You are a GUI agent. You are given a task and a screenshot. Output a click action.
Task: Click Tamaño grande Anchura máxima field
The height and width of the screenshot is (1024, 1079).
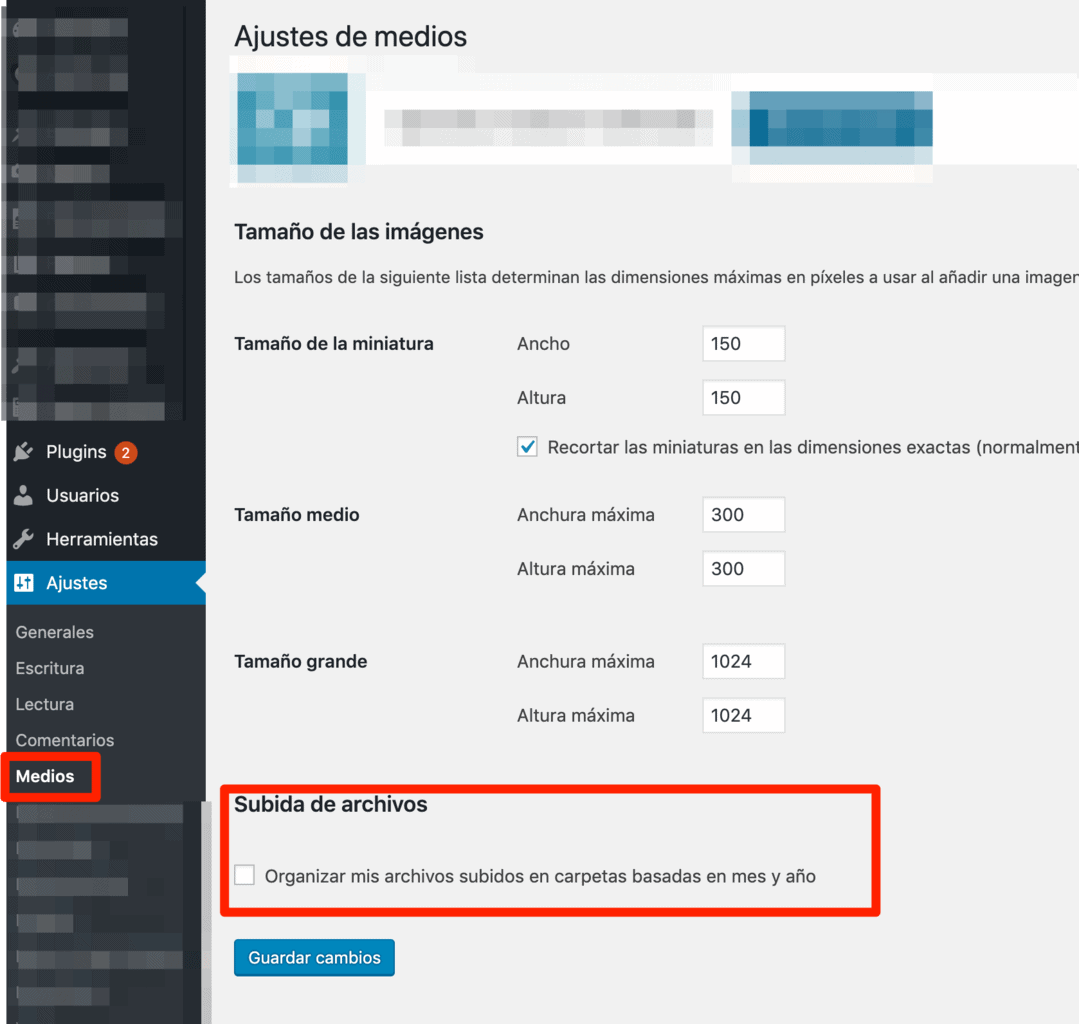click(743, 661)
